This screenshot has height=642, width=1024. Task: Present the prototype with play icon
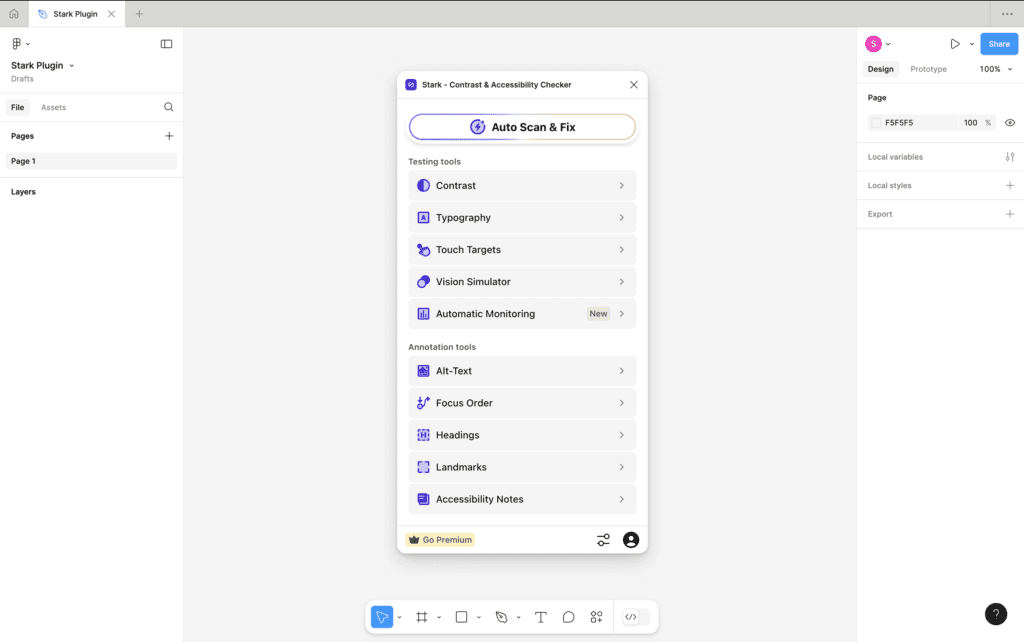[x=955, y=44]
